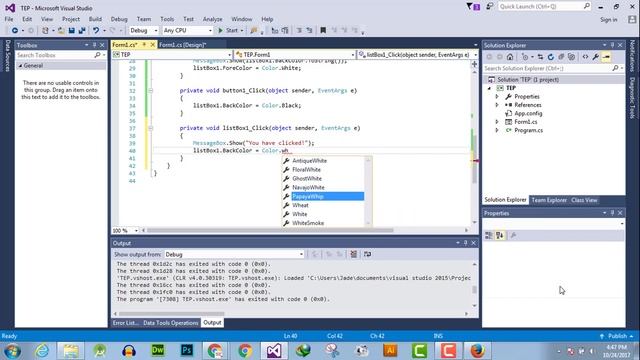The height and width of the screenshot is (360, 640).
Task: Click the Categorized icon in Properties panel
Action: pos(489,236)
